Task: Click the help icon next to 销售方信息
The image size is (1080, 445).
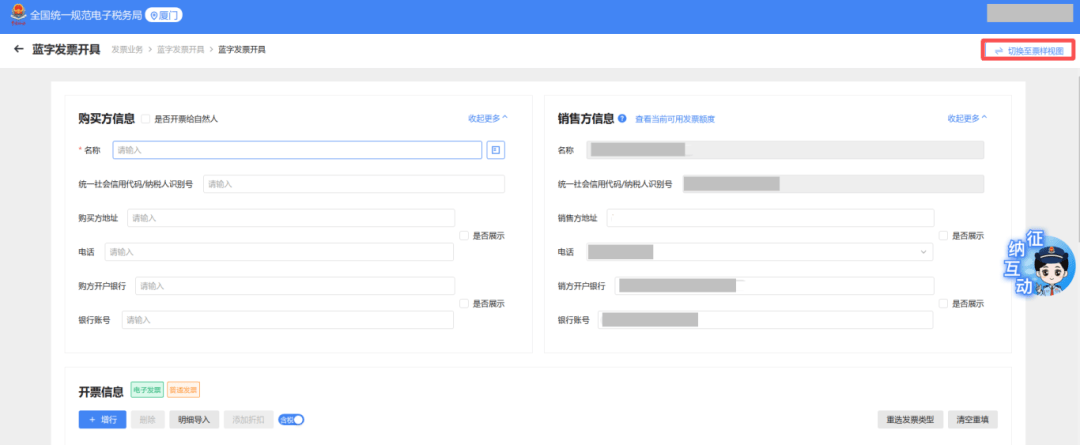Action: point(622,118)
